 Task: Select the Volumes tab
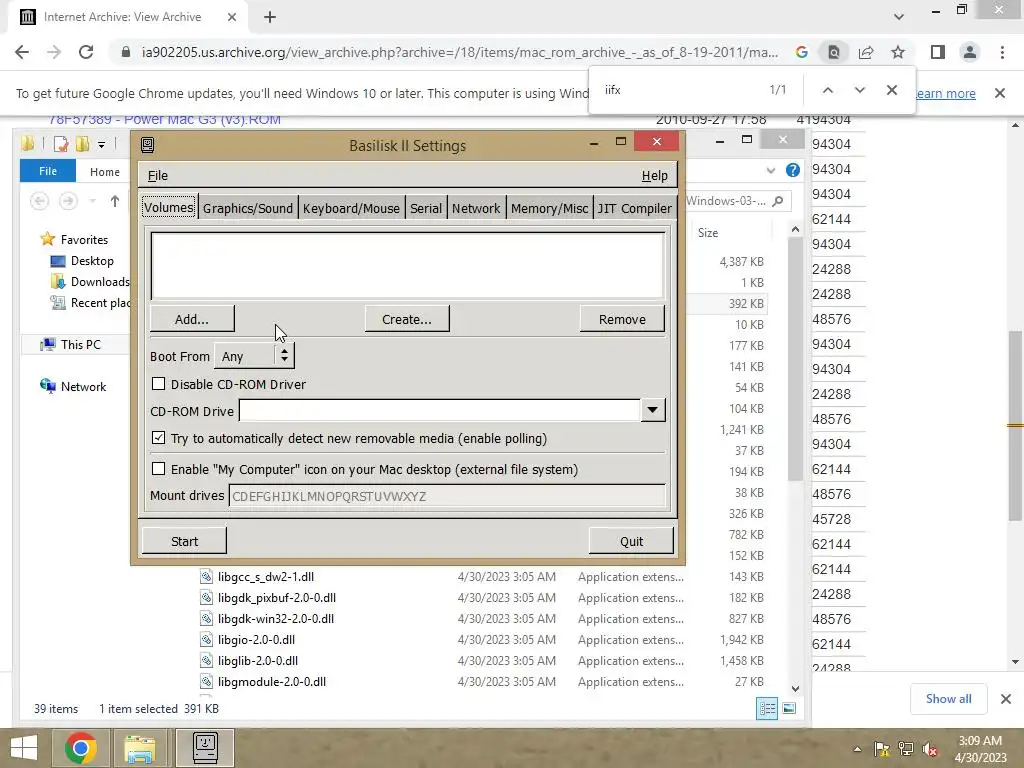pyautogui.click(x=168, y=207)
